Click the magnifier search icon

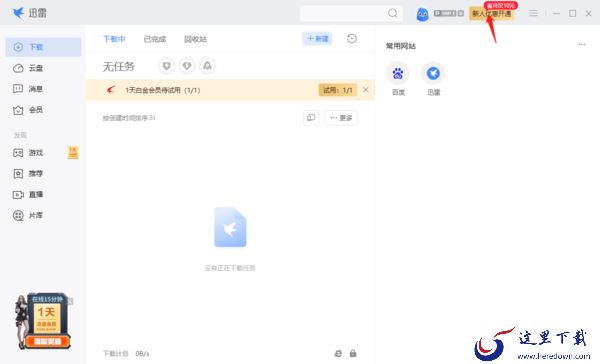[393, 13]
